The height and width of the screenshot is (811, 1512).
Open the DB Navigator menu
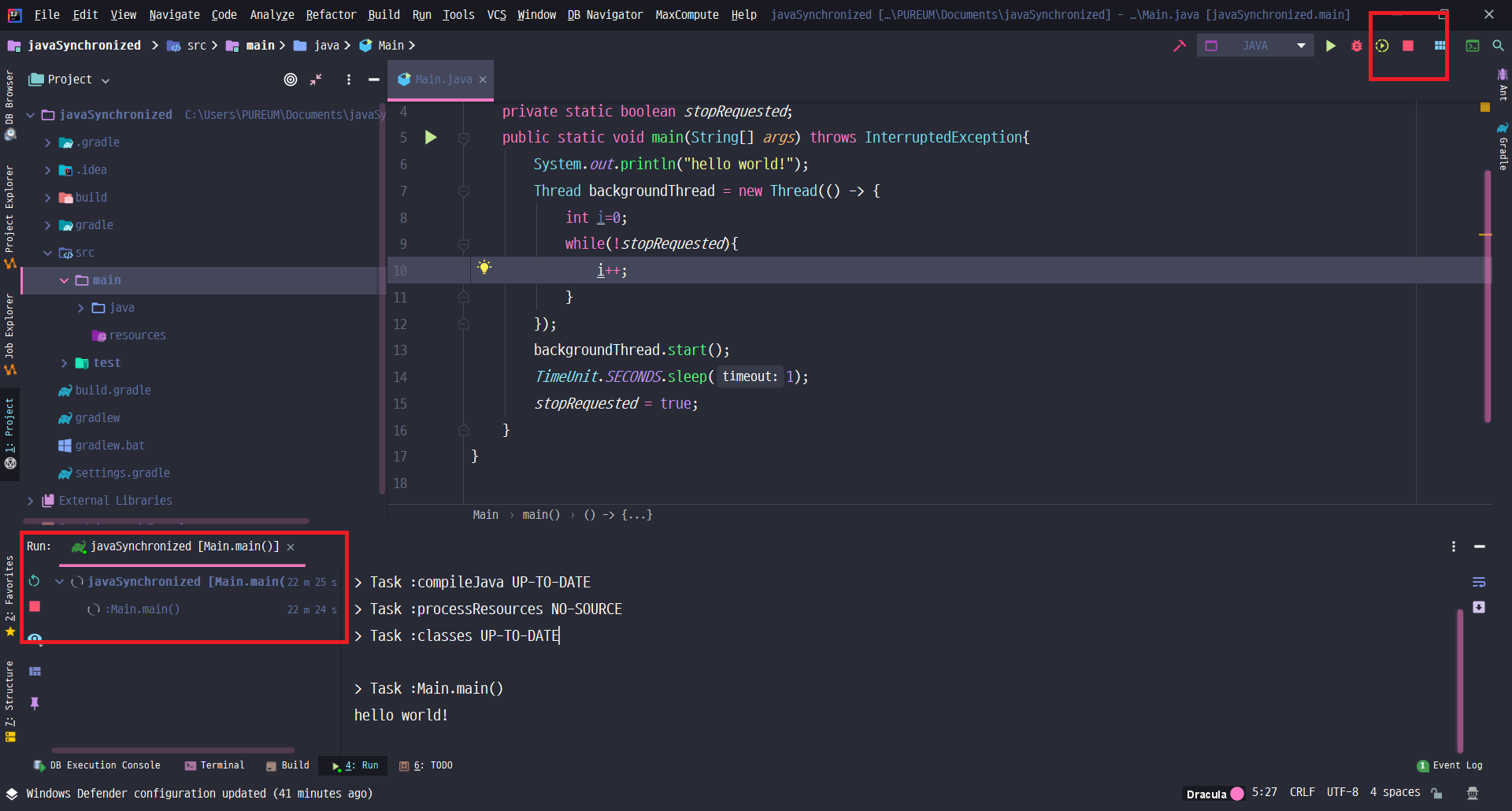click(605, 14)
